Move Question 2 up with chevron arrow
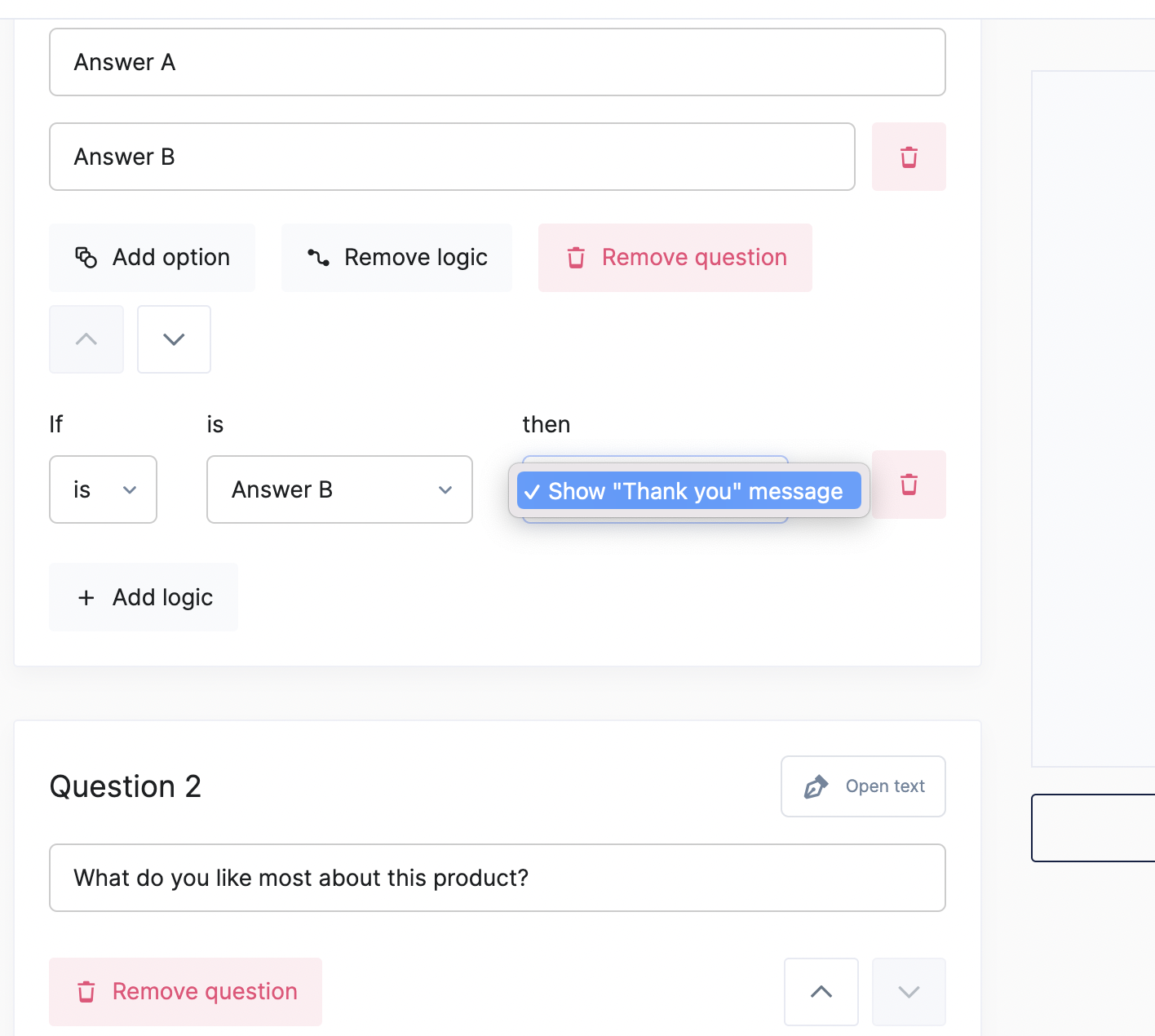 821,992
